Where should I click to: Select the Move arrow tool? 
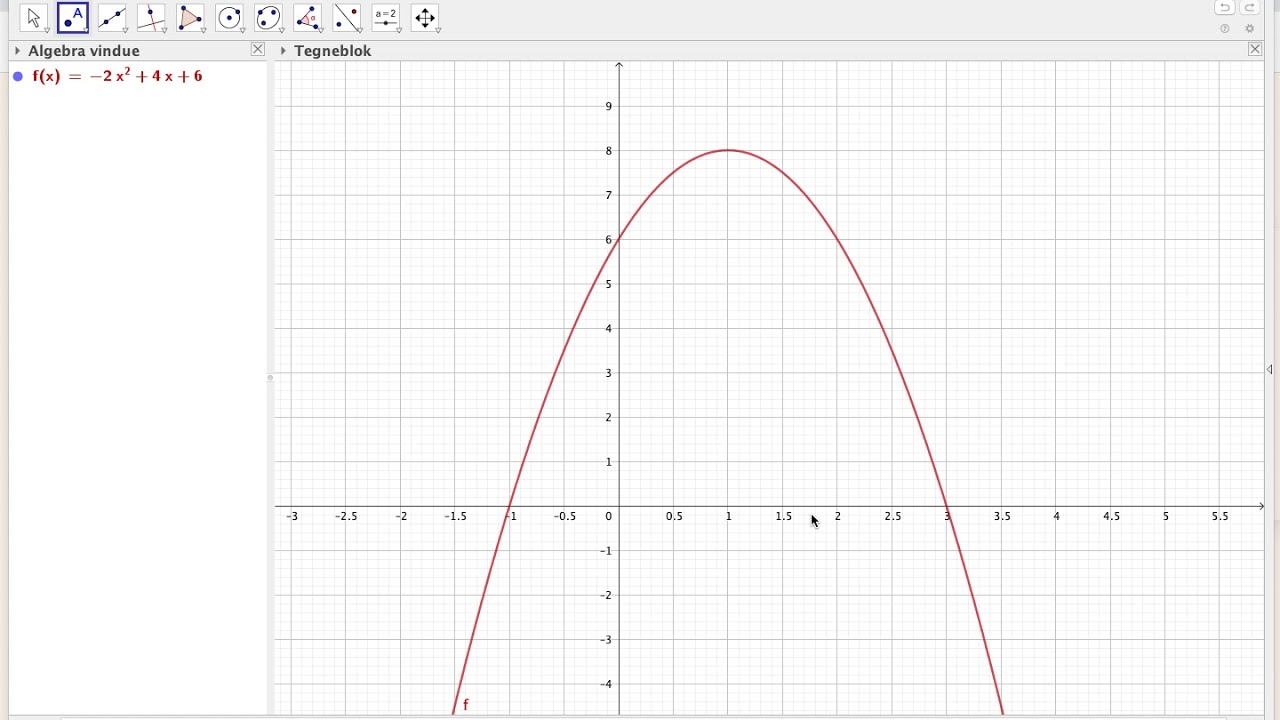tap(33, 17)
